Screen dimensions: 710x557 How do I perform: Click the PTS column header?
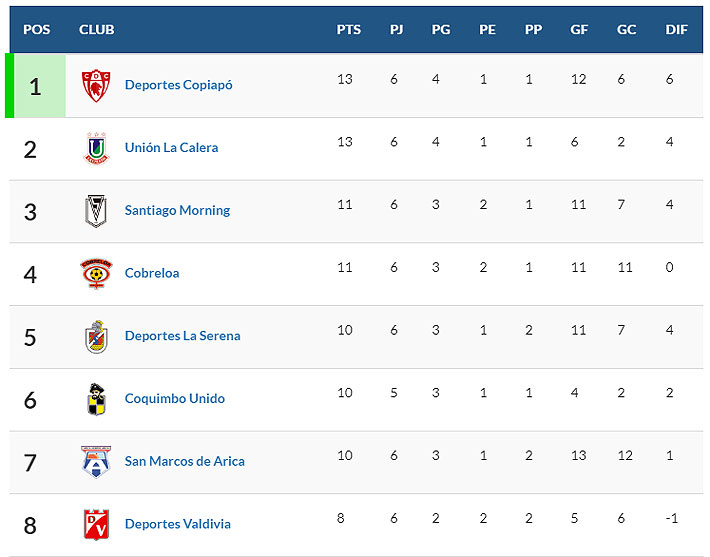coord(349,30)
